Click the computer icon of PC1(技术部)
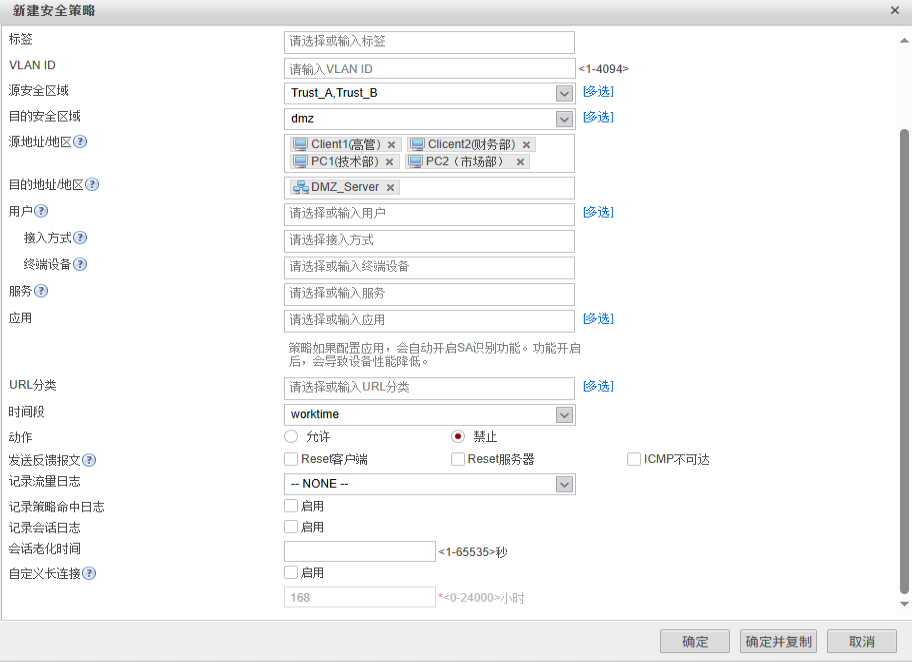 pos(300,161)
